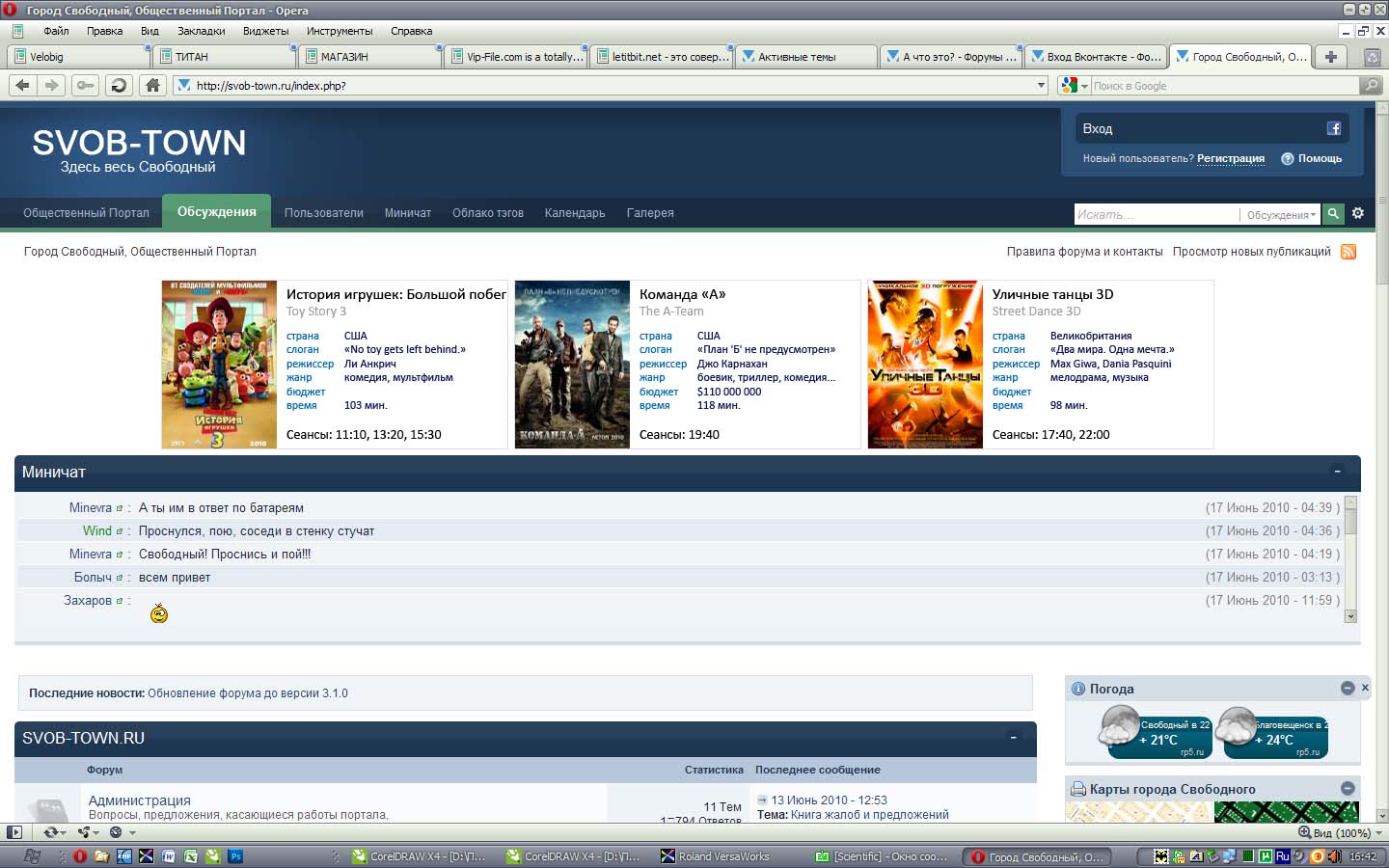Open the RSS feed icon
This screenshot has height=868, width=1389.
(1348, 252)
